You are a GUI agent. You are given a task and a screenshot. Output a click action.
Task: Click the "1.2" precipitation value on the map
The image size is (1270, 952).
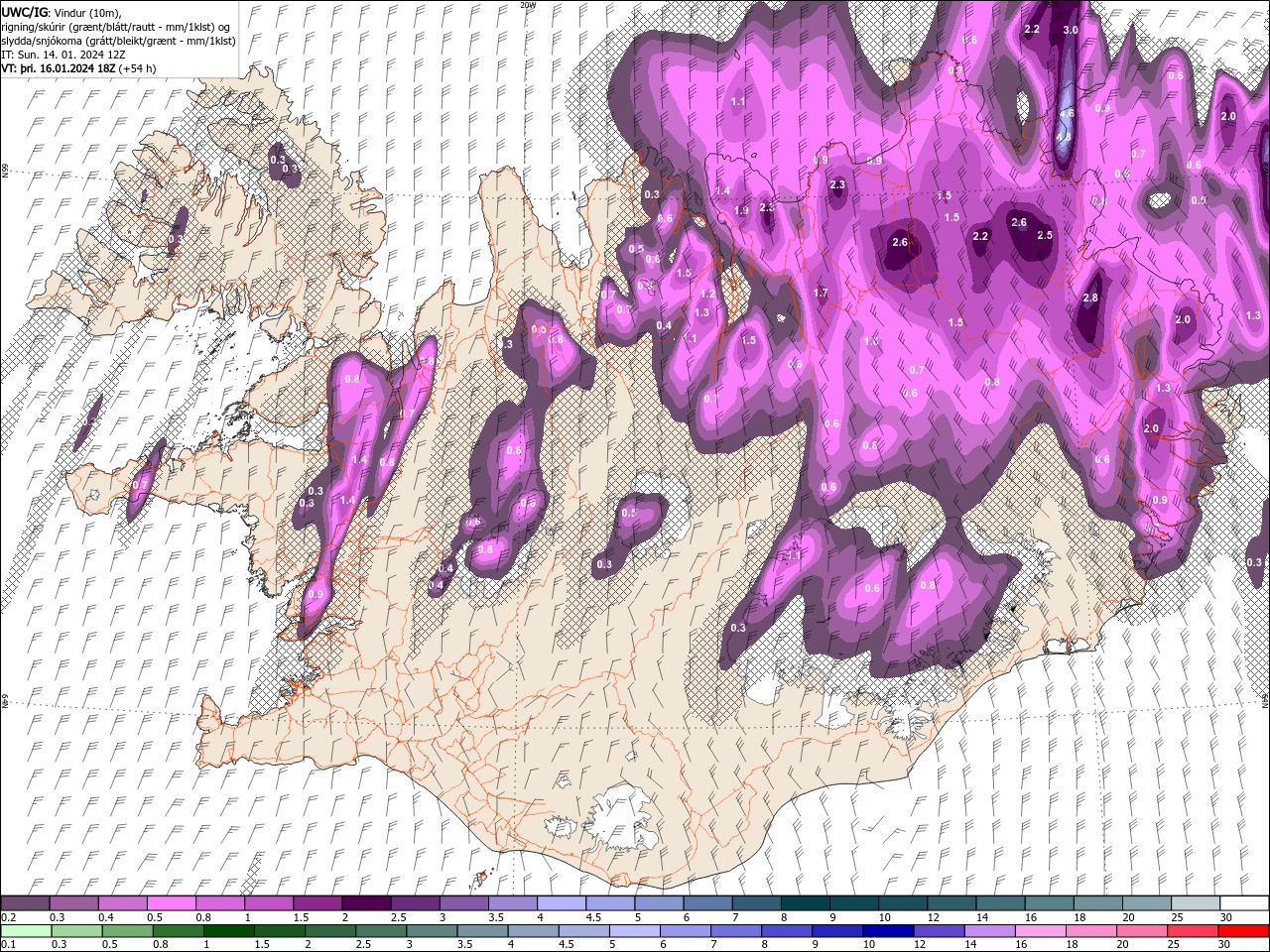[x=707, y=294]
